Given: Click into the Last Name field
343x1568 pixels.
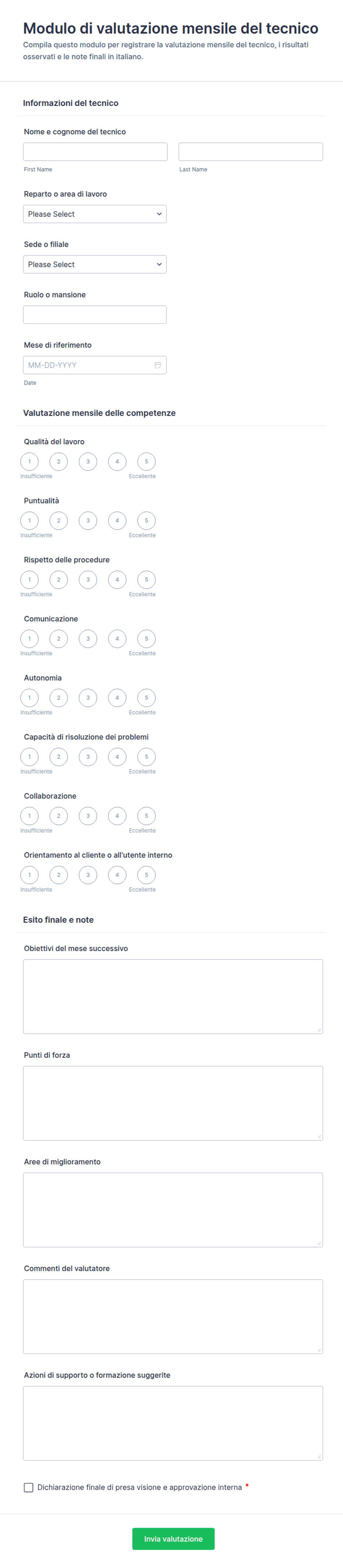Looking at the screenshot, I should point(250,152).
